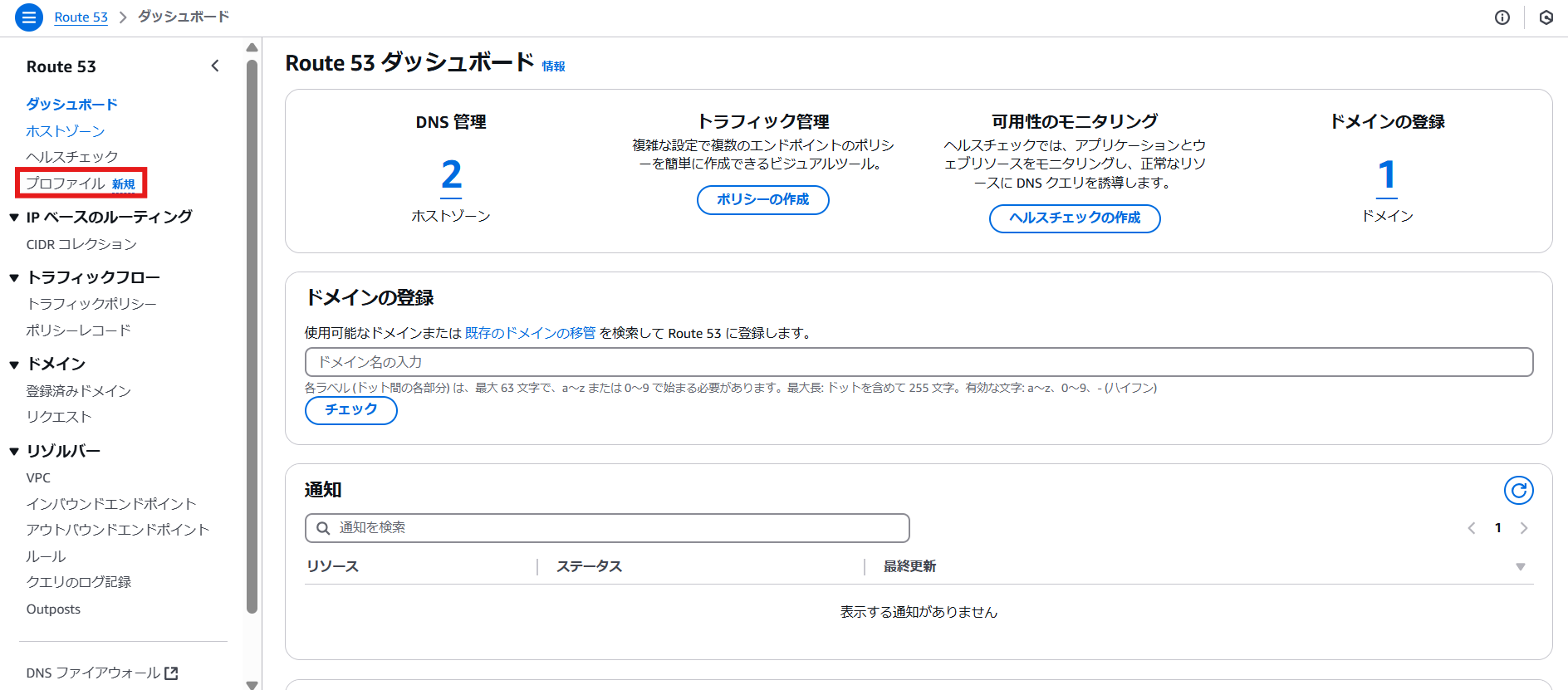Click the magnifier icon in 通知を検索 box
The image size is (1568, 690).
point(323,528)
